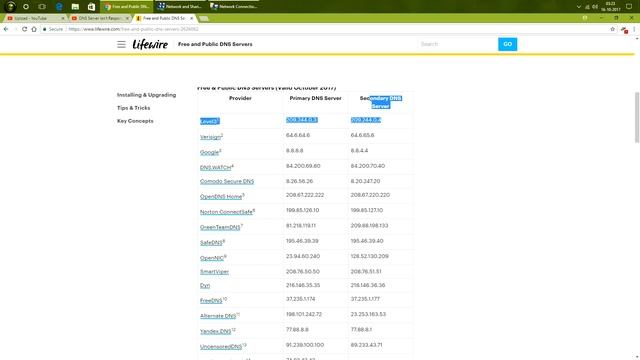The width and height of the screenshot is (640, 360).
Task: Launch Microsoft Edge from the taskbar
Action: coord(59,7)
